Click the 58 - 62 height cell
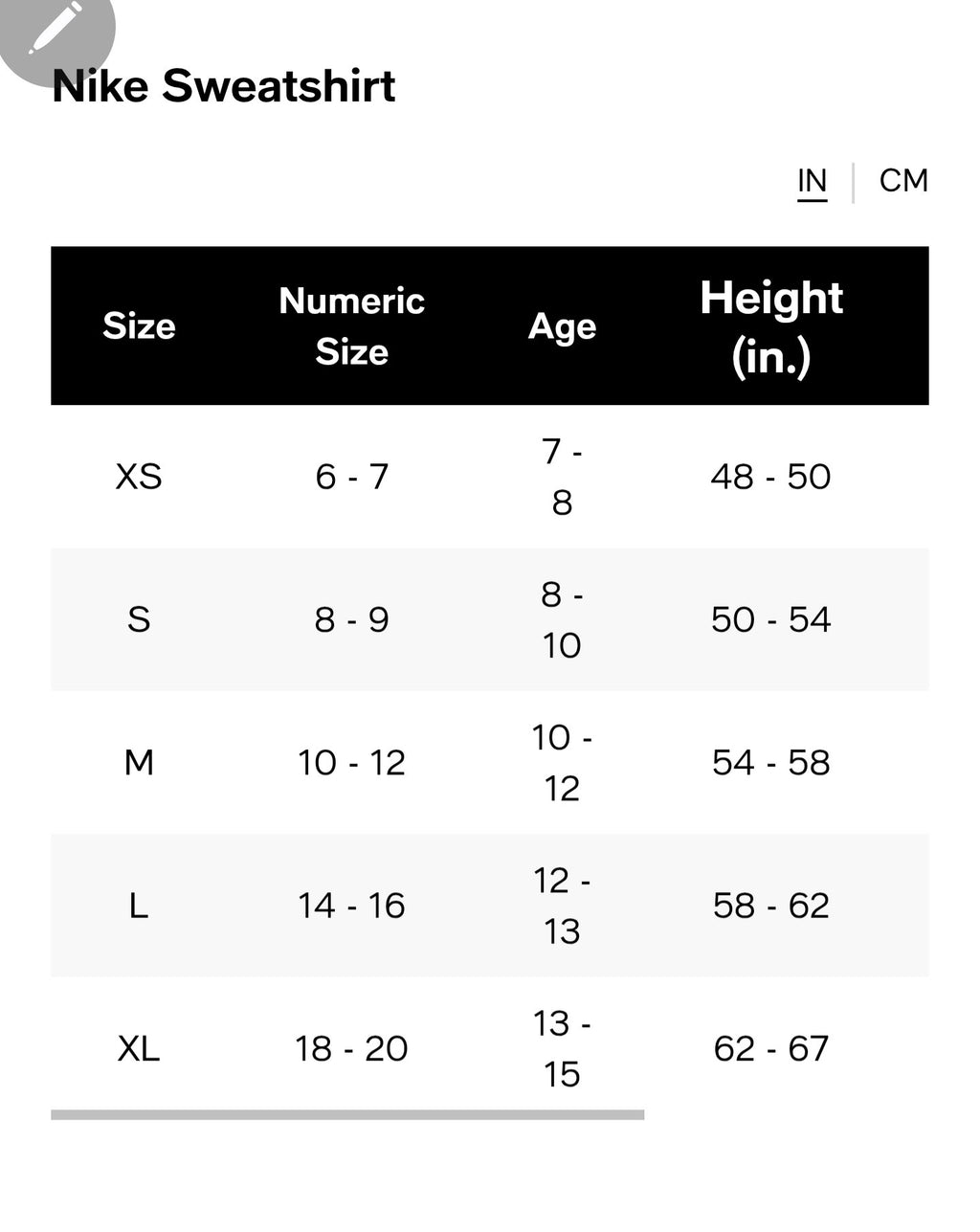980x1232 pixels. [x=770, y=906]
